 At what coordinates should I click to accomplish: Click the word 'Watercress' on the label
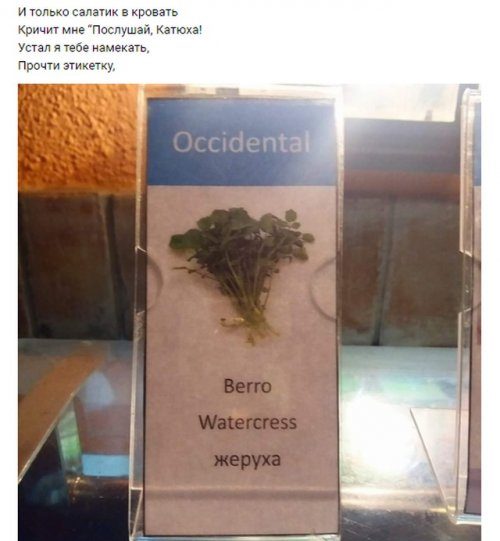tap(247, 422)
